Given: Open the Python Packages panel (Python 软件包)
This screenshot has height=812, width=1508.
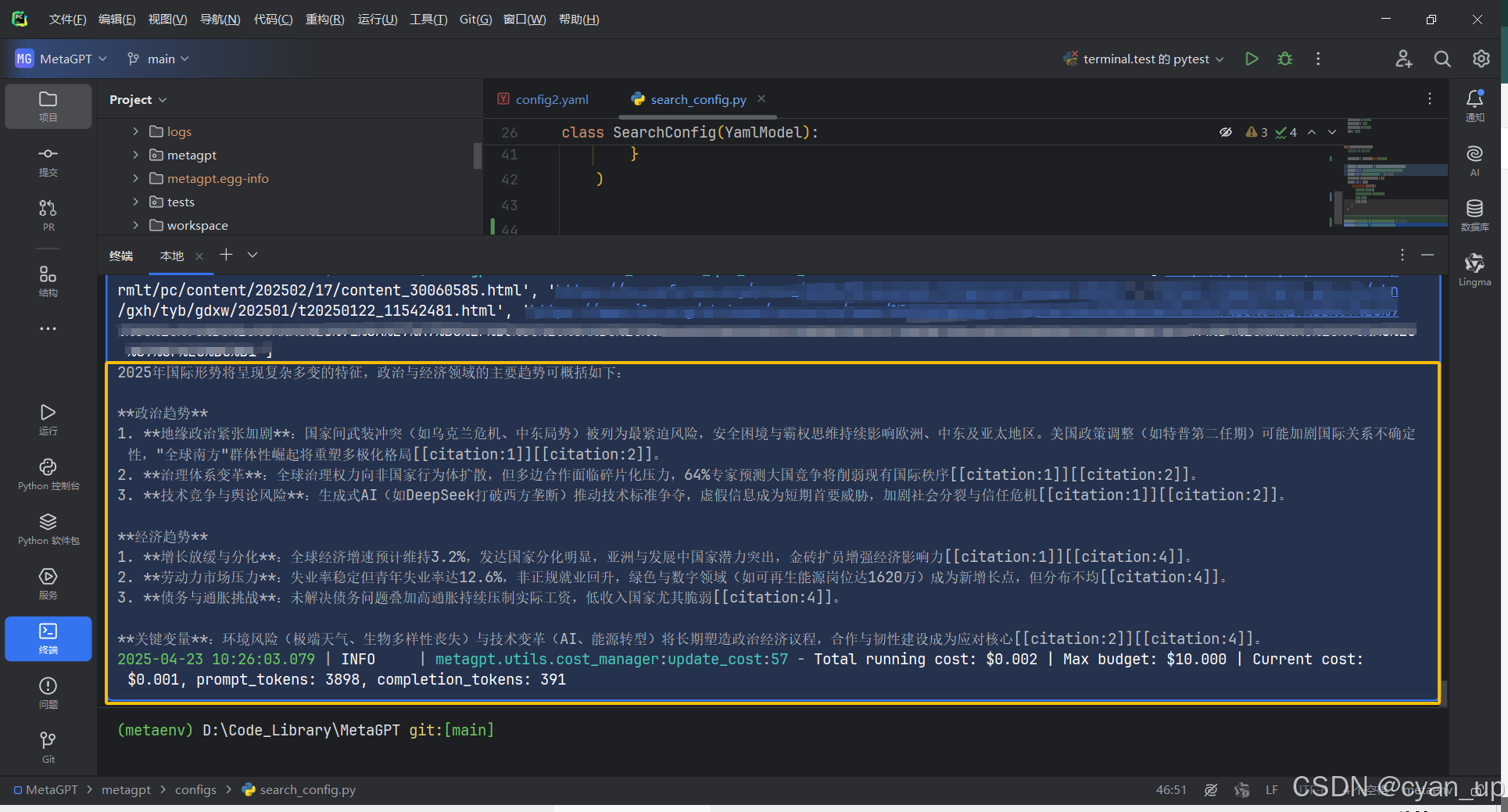Looking at the screenshot, I should coord(48,528).
